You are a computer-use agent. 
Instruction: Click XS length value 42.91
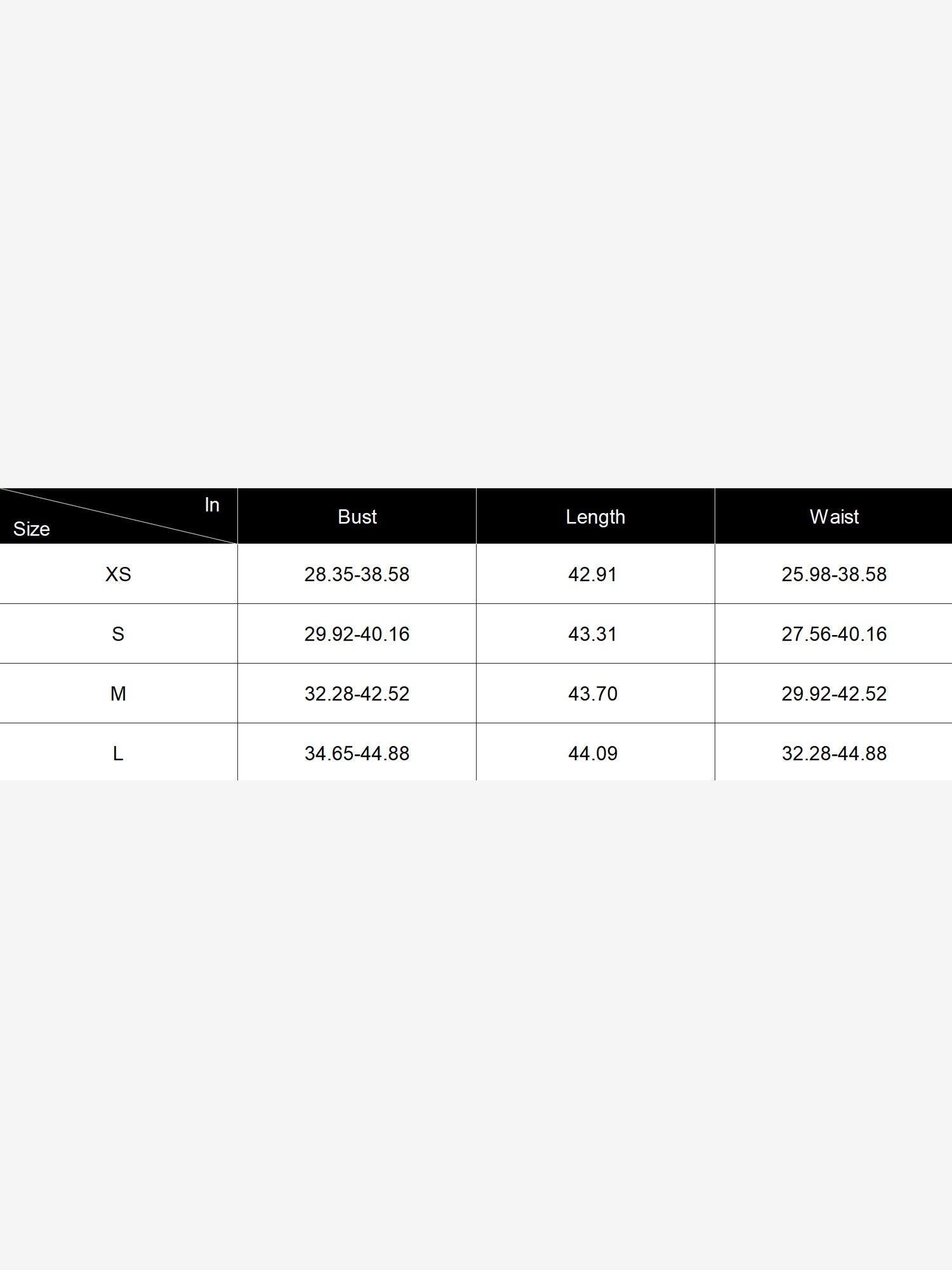(593, 574)
